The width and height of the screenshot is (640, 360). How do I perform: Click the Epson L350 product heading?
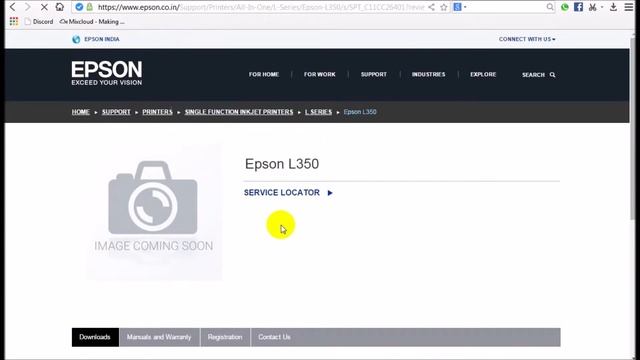(x=282, y=164)
